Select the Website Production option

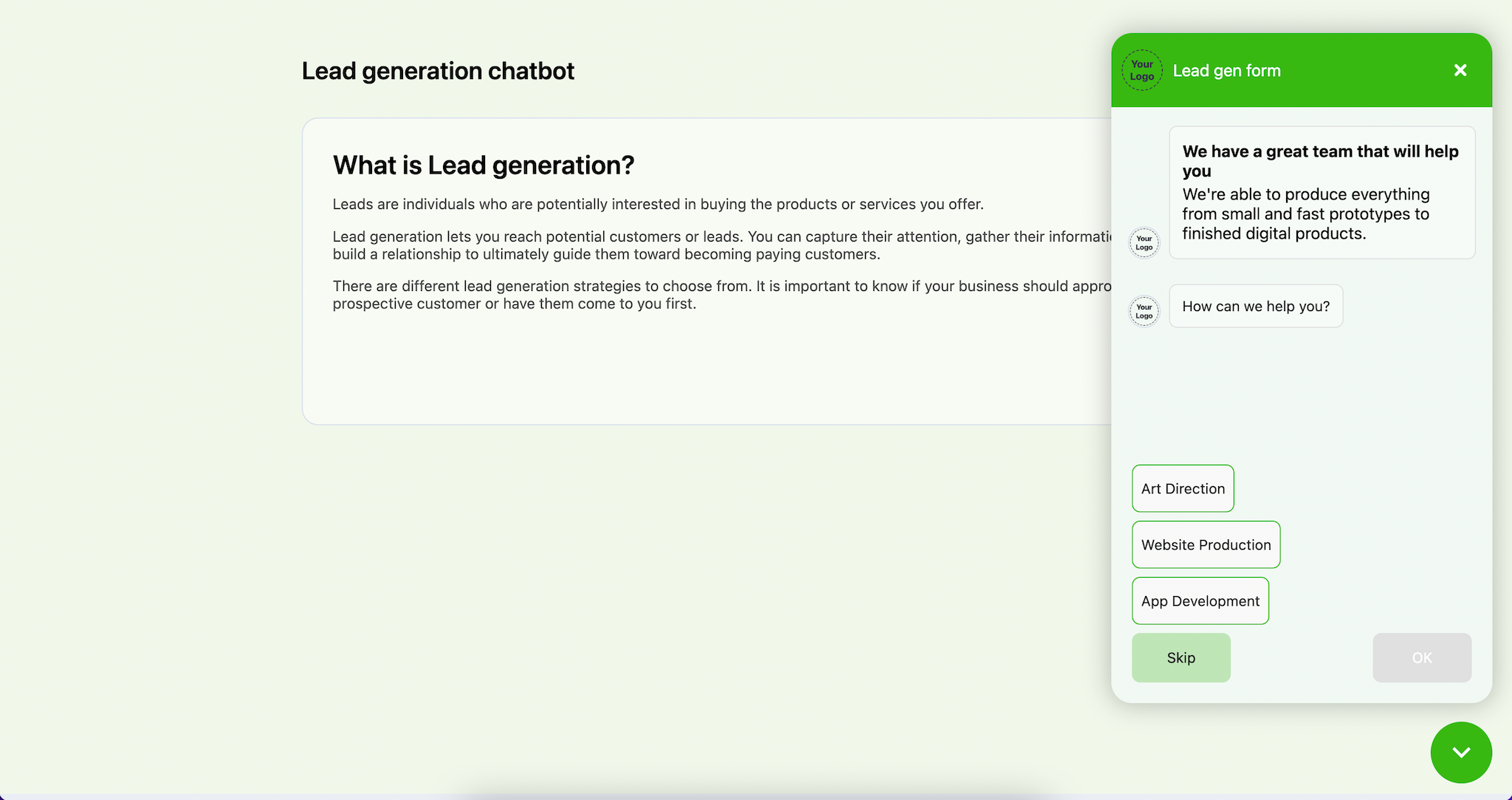pyautogui.click(x=1206, y=544)
